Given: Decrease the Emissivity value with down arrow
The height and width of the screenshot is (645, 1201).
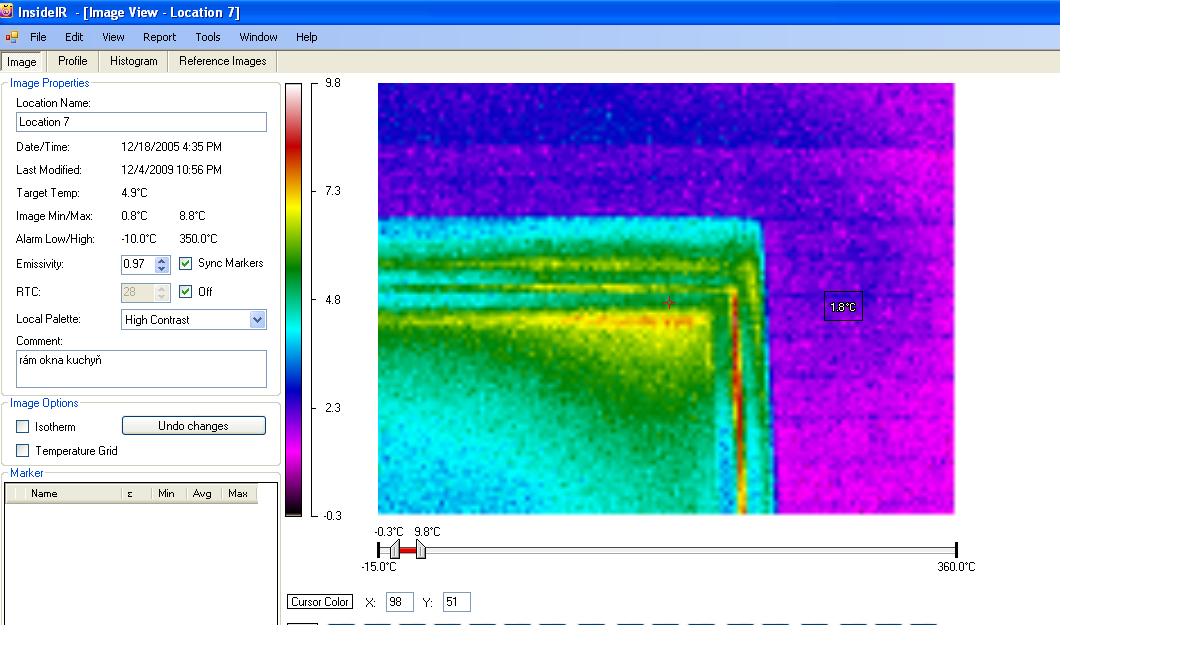Looking at the screenshot, I should click(x=162, y=269).
